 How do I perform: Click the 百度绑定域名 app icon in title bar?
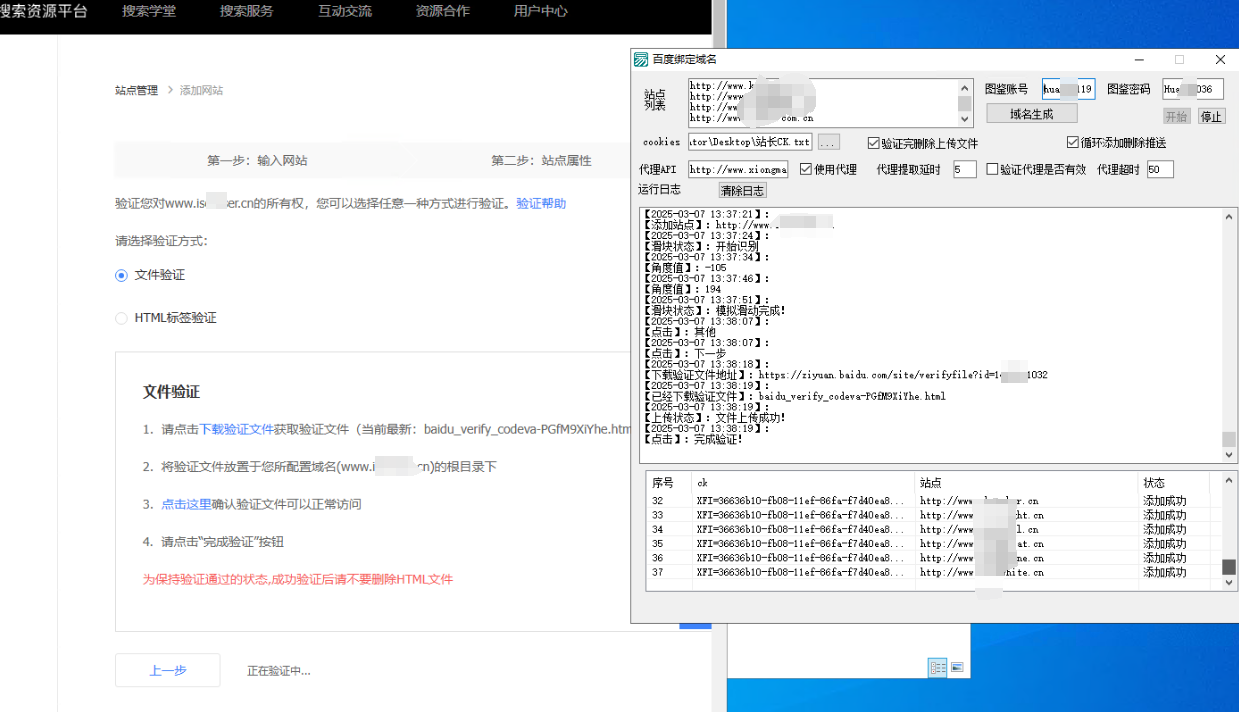[x=641, y=59]
